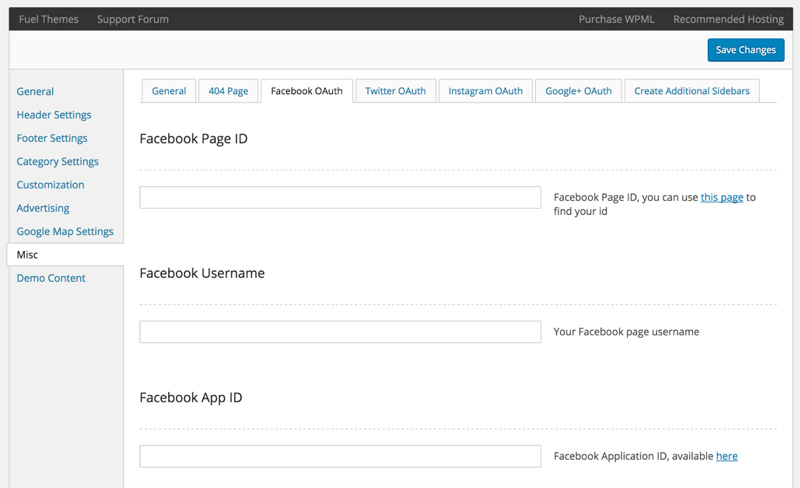800x488 pixels.
Task: Follow the 'here' link for Application ID
Action: 727,456
